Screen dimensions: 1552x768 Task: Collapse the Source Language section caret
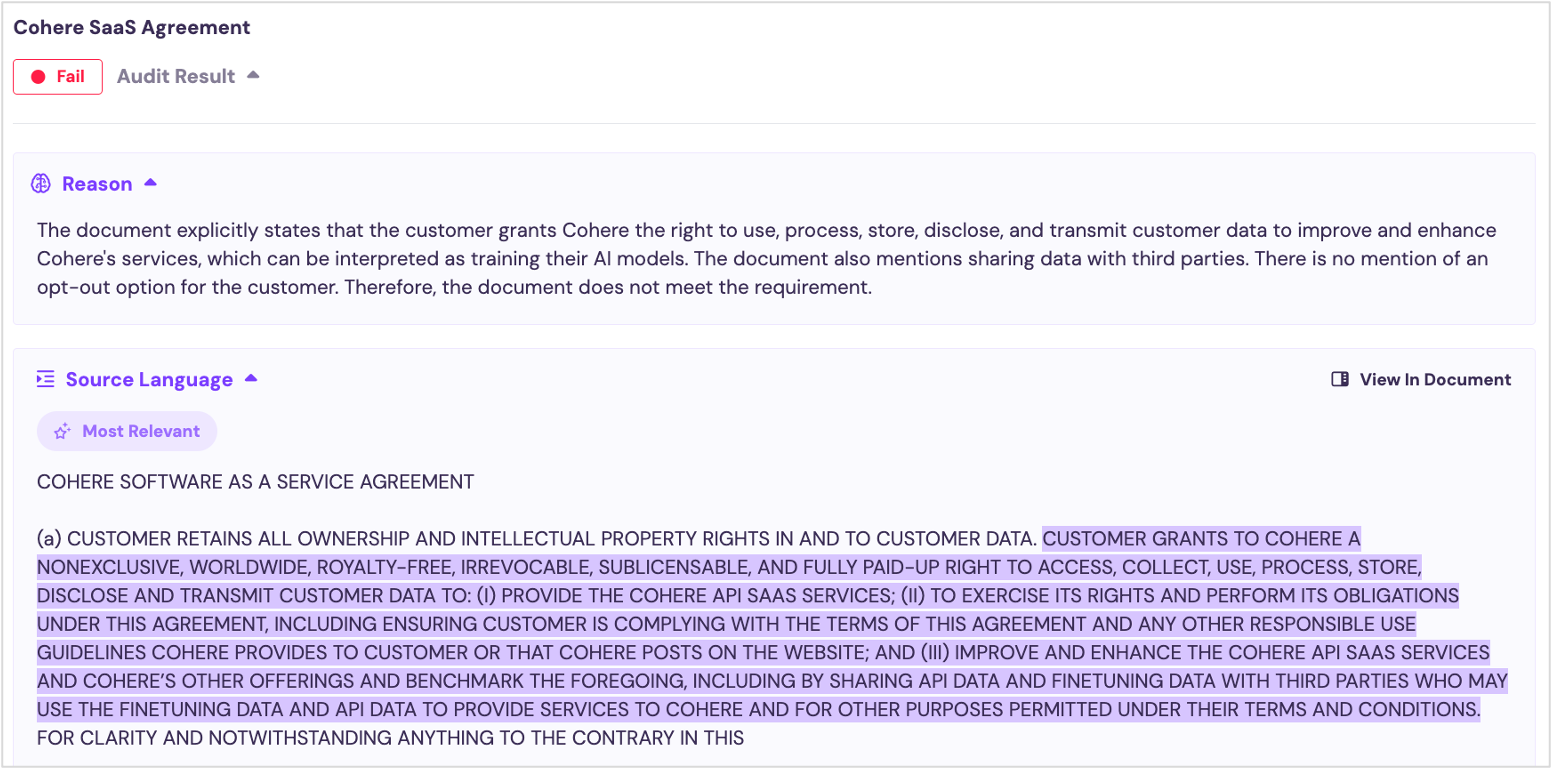(251, 378)
